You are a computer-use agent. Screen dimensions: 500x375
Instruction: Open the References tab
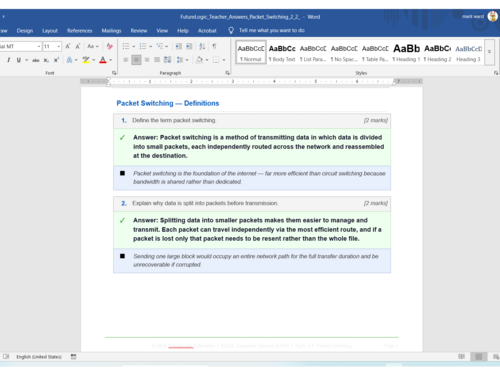pyautogui.click(x=79, y=31)
